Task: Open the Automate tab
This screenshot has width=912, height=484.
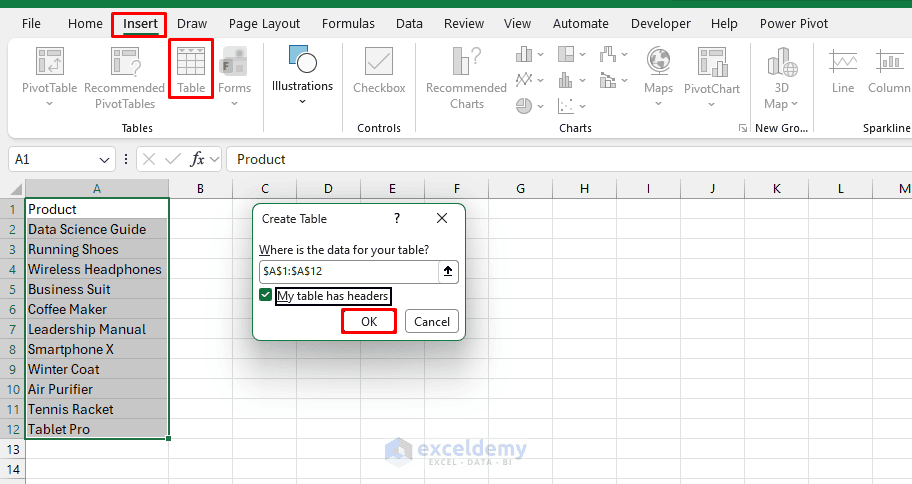Action: click(x=580, y=24)
